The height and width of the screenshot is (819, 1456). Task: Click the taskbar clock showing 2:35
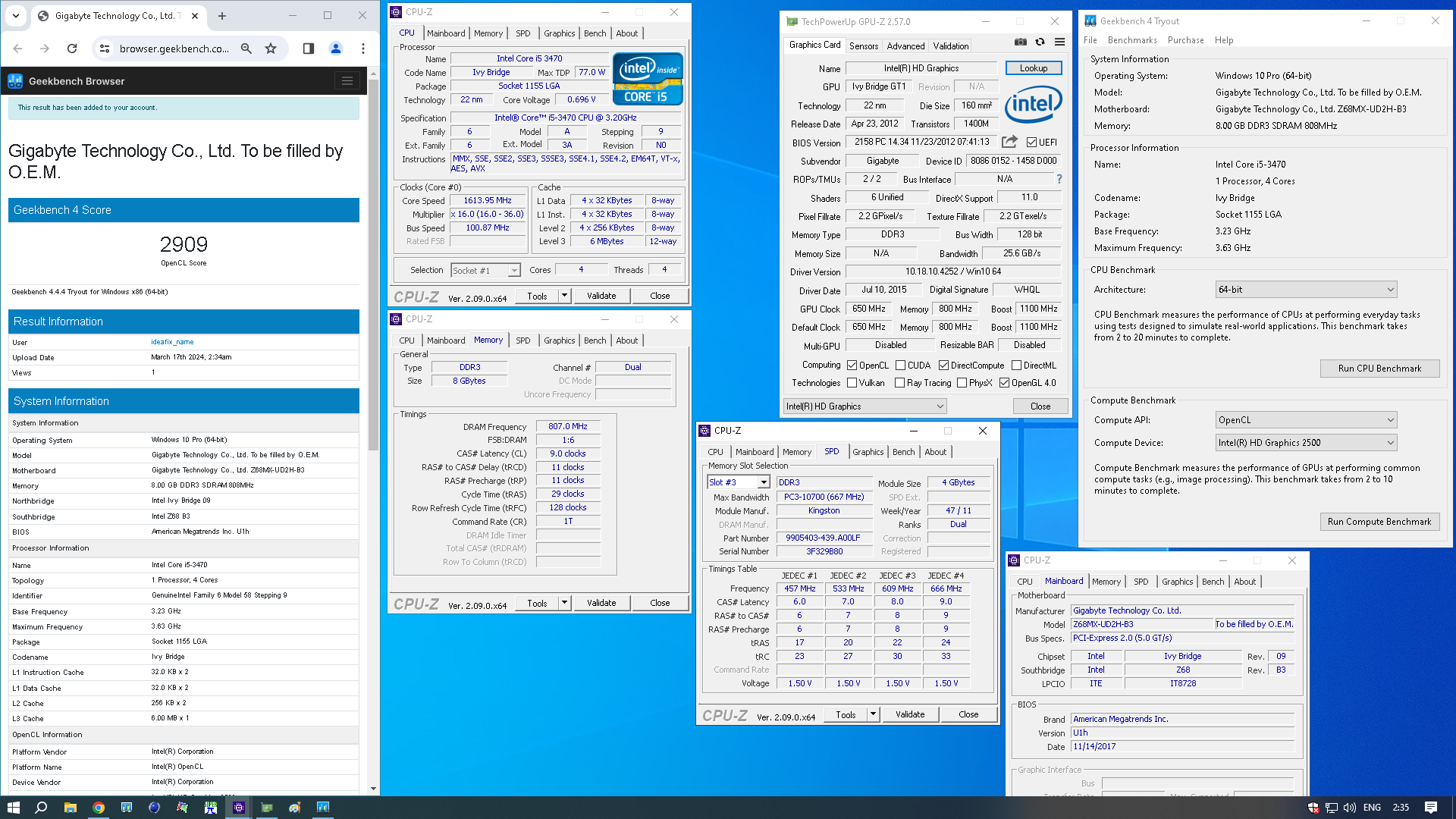click(x=1401, y=808)
